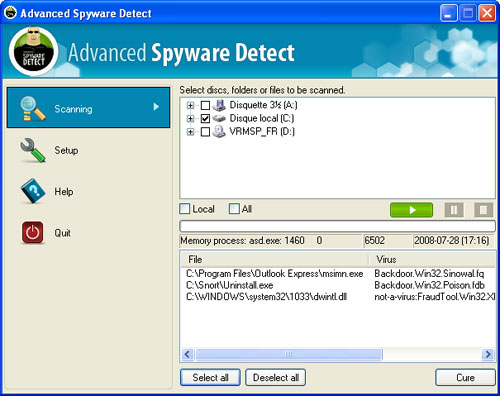Click the Spyware Detect logo badge

click(x=33, y=52)
